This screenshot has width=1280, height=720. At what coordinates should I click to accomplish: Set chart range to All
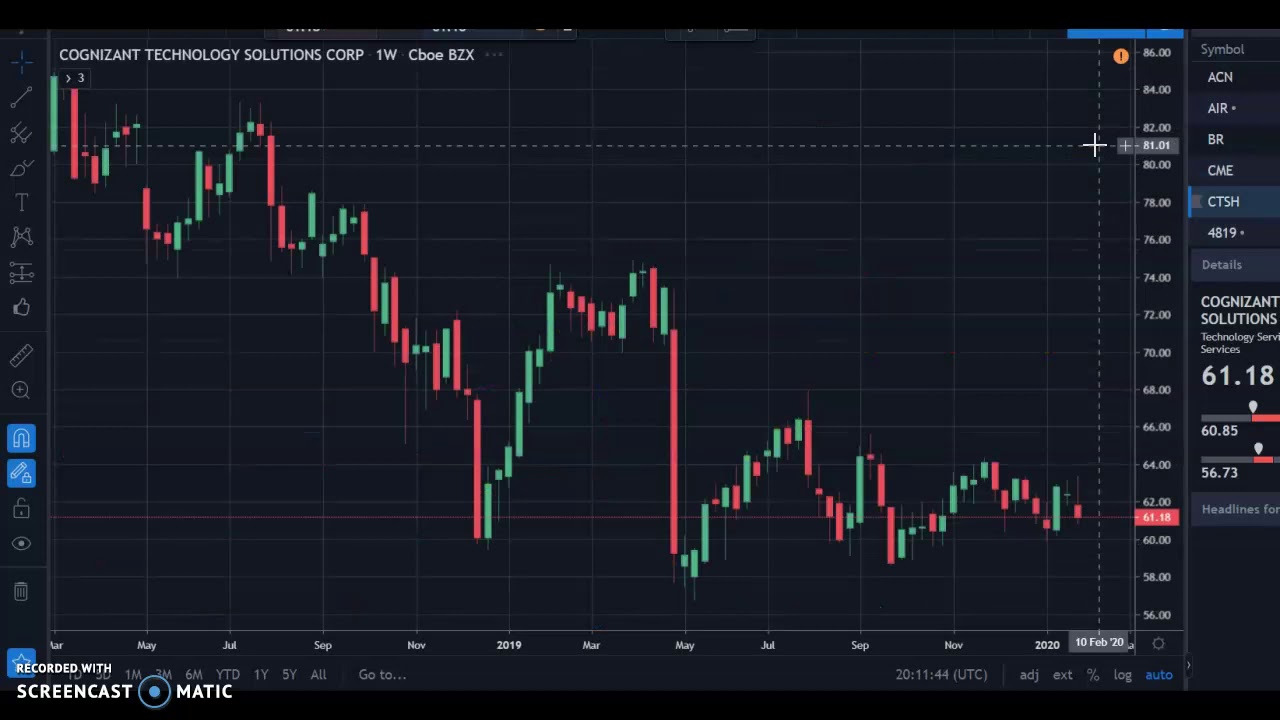point(318,675)
